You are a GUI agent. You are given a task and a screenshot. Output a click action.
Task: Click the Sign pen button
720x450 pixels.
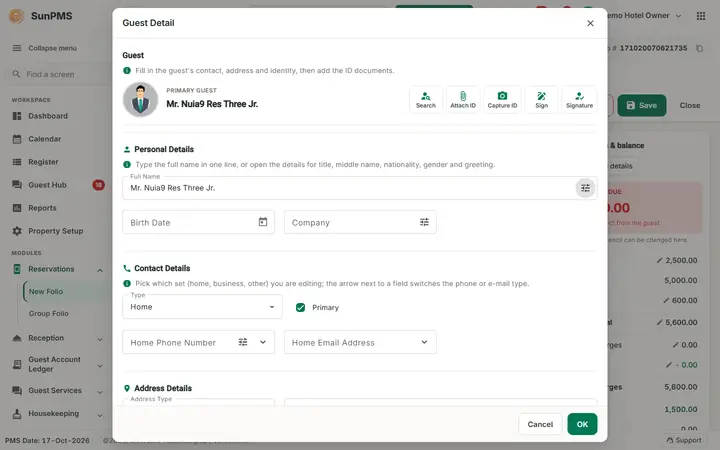coord(541,99)
